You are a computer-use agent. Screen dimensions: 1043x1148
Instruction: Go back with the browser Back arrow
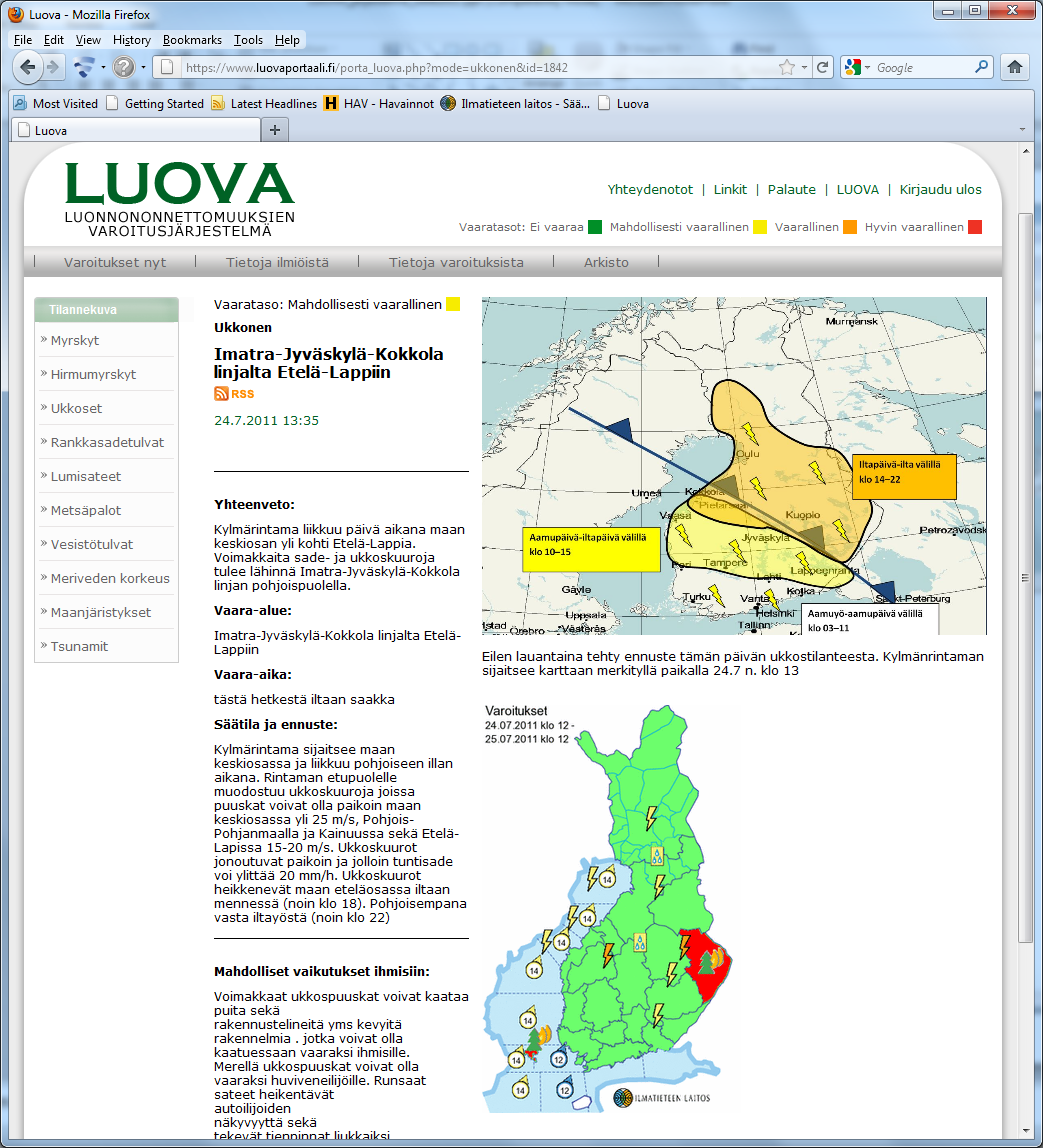27,67
